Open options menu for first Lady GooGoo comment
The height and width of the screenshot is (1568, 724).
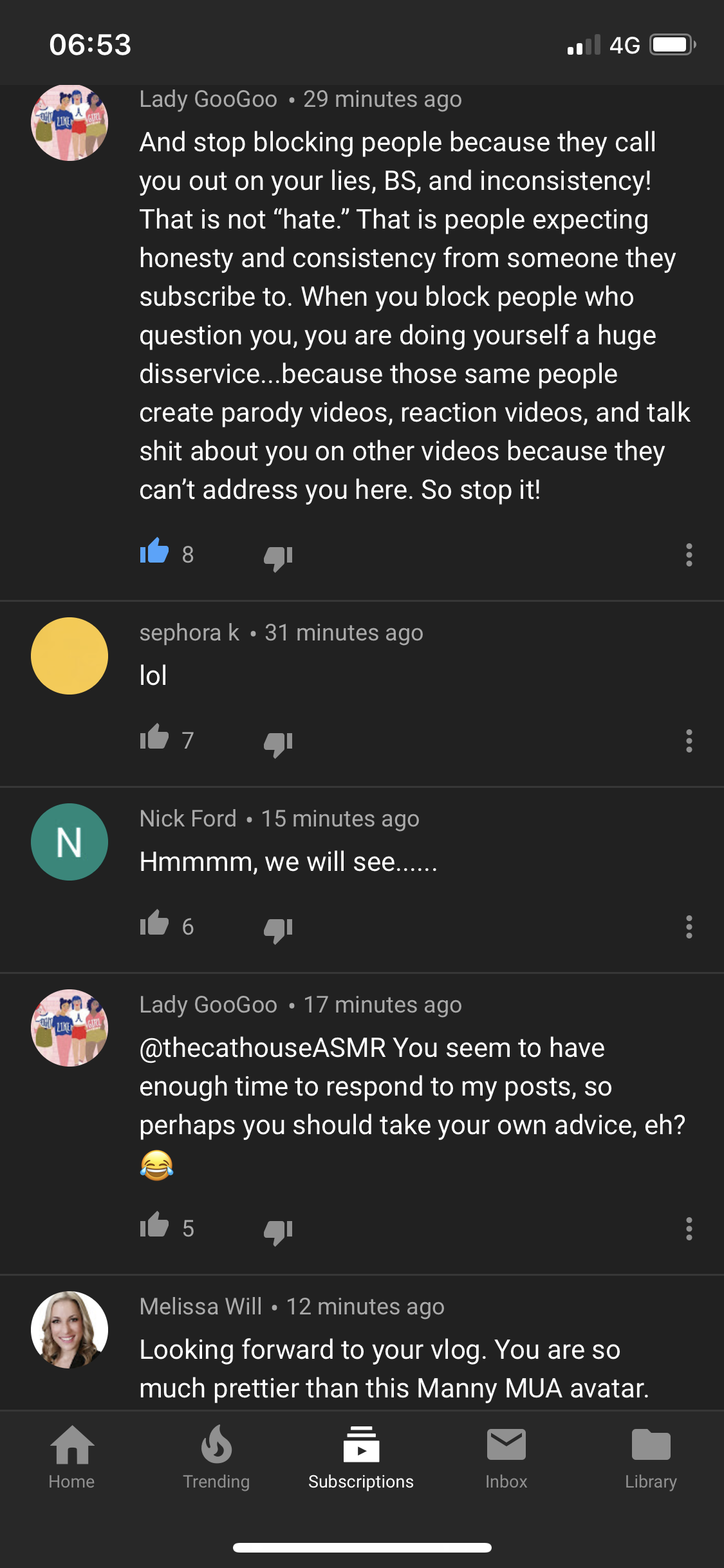[689, 555]
